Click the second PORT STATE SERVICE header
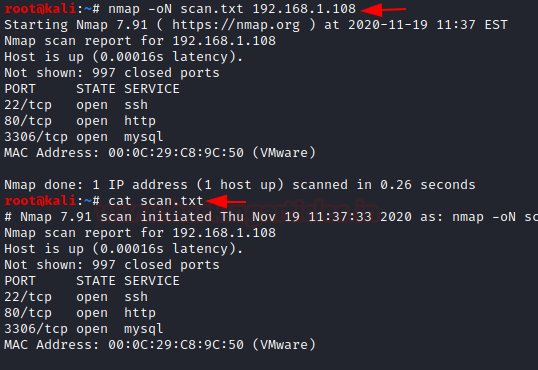 92,281
